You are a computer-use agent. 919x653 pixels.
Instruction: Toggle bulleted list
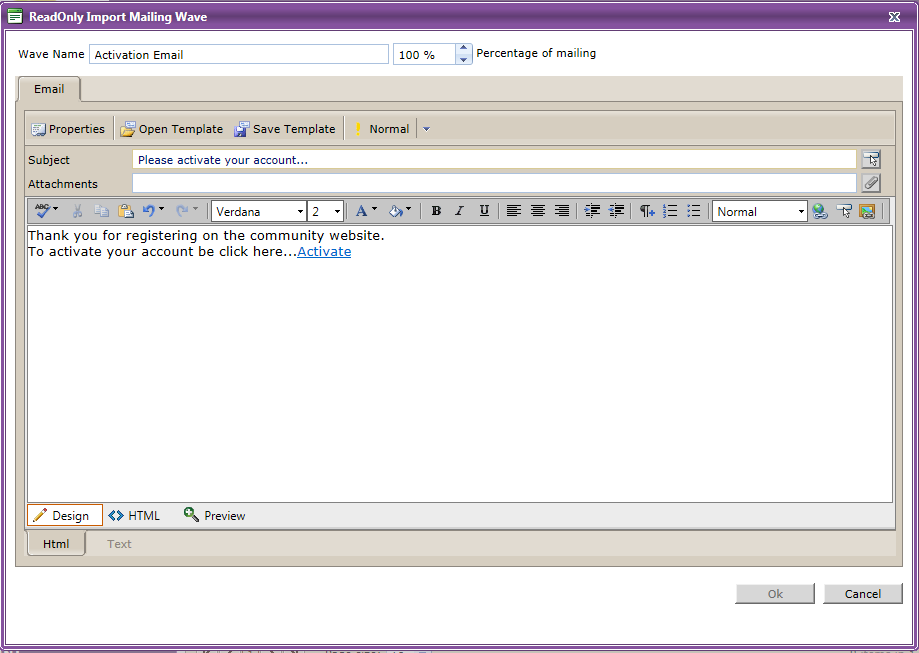click(693, 211)
